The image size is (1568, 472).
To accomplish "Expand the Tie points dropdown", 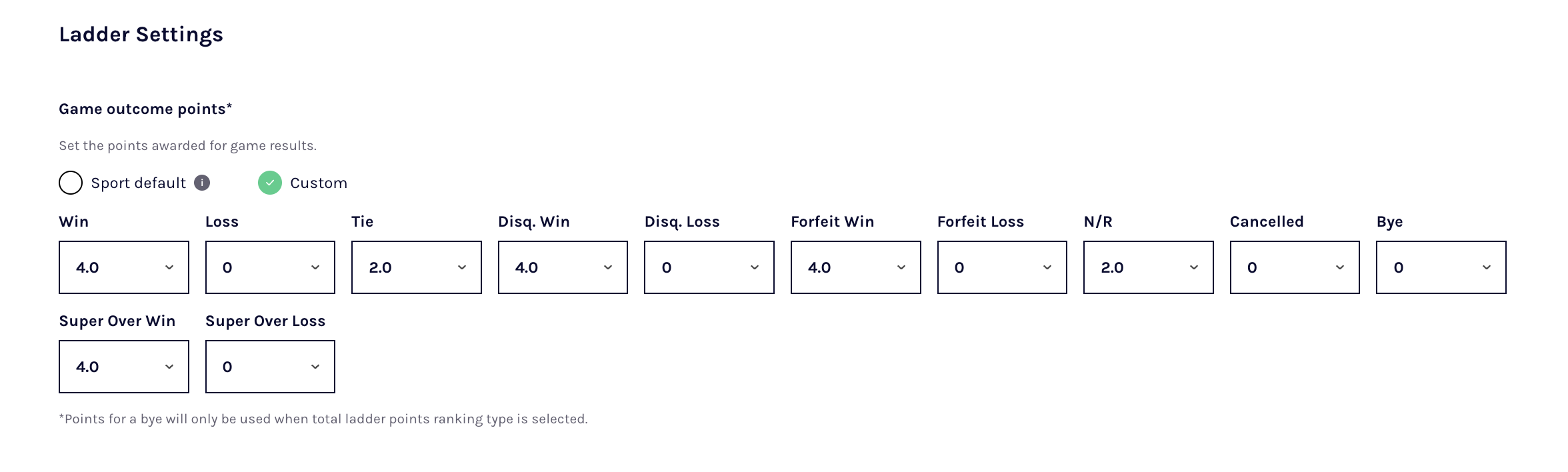I will [416, 267].
